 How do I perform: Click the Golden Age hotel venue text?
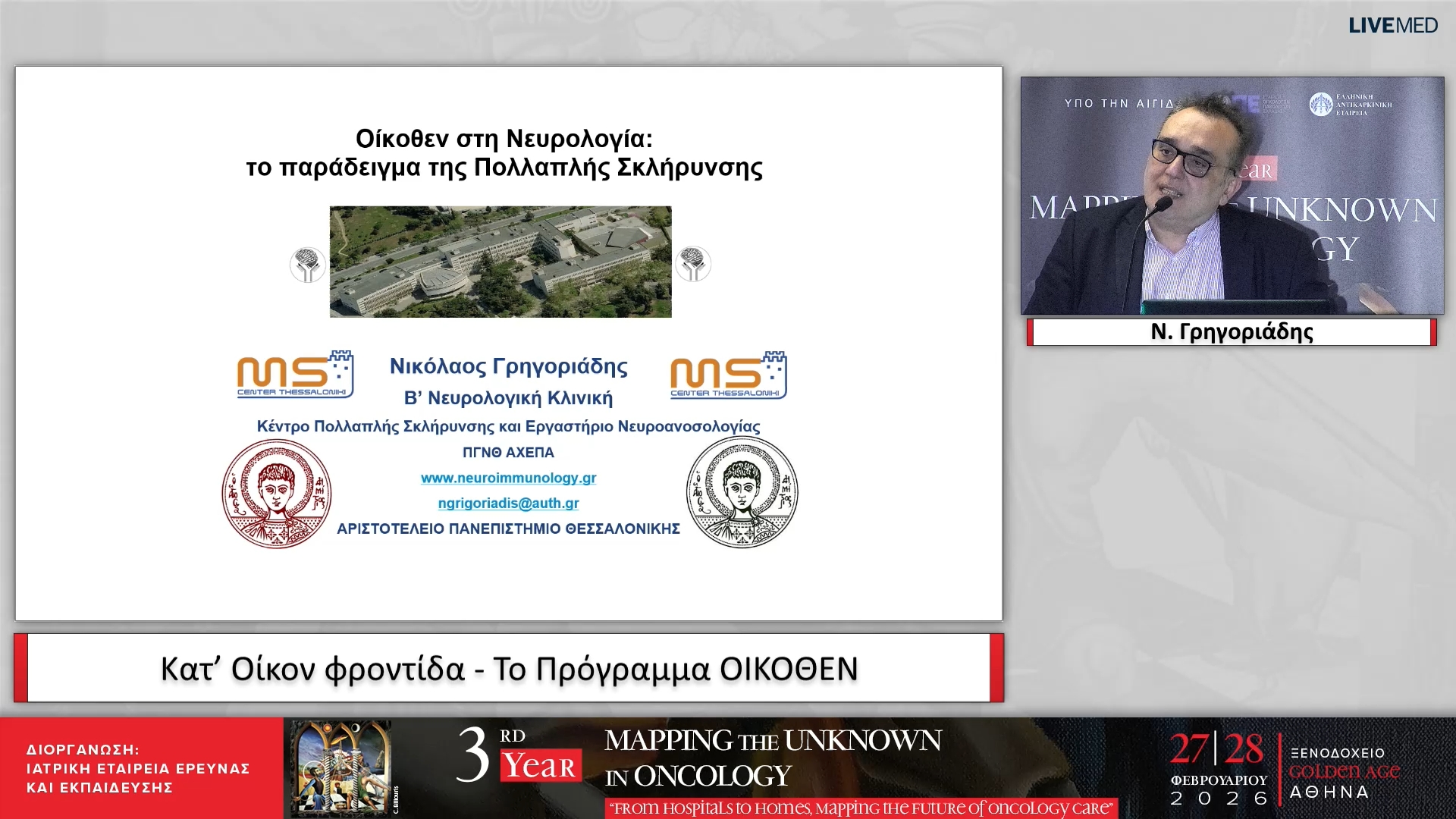[x=1344, y=772]
